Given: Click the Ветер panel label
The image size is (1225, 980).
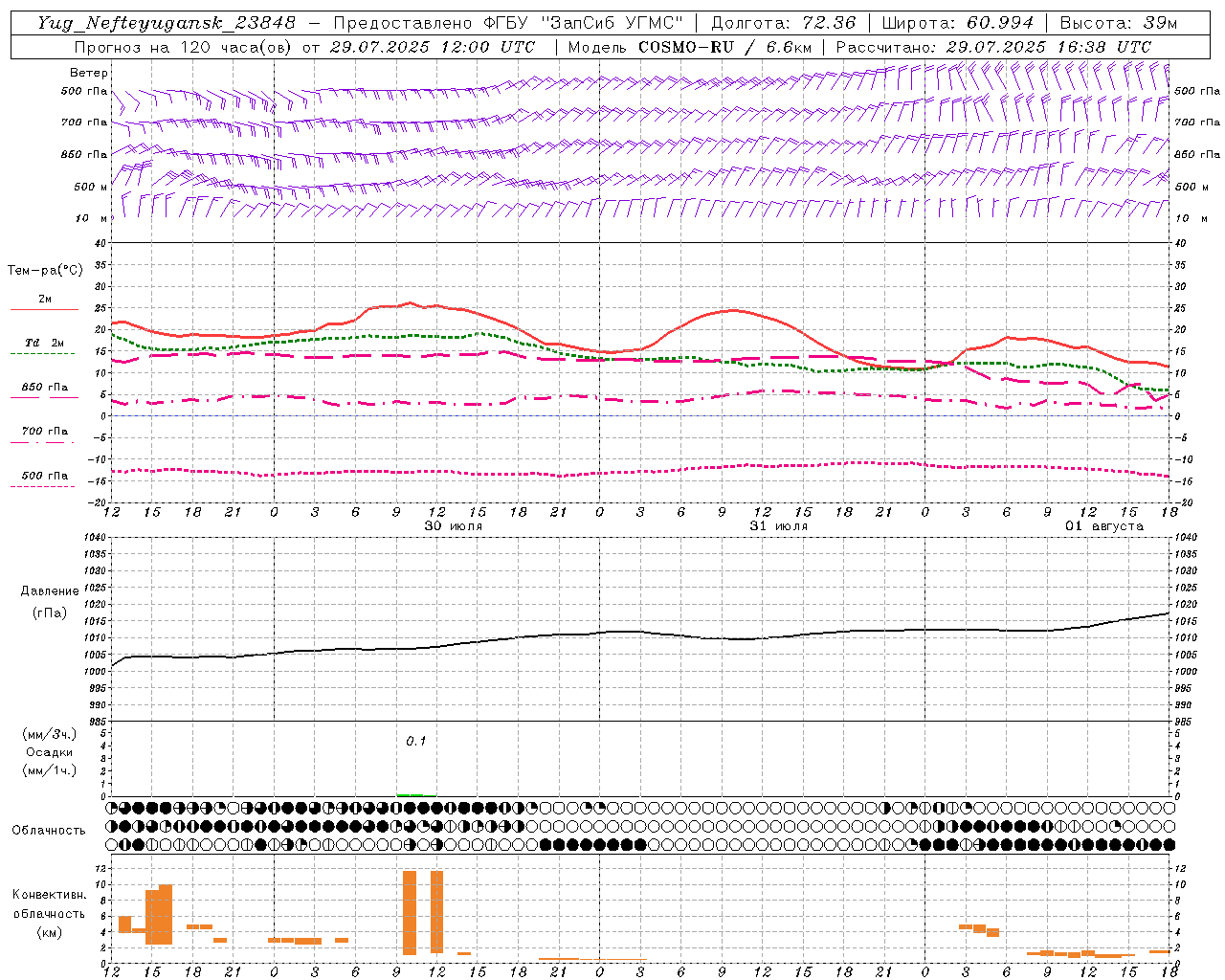Looking at the screenshot, I should click(89, 73).
